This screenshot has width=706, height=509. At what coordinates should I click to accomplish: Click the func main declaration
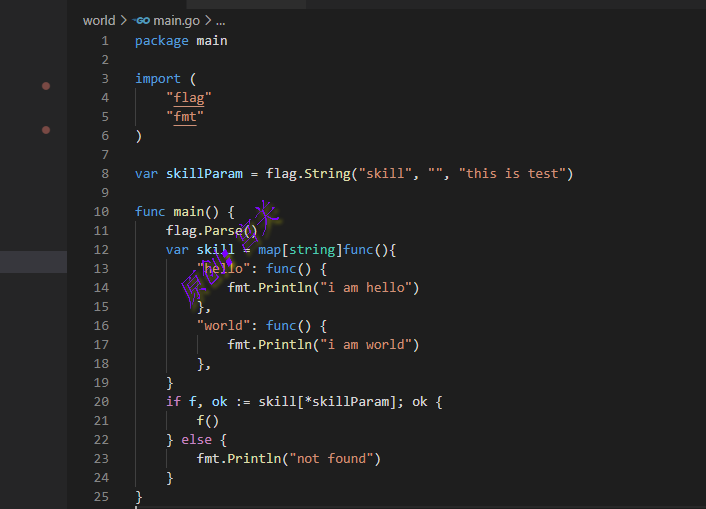(x=184, y=212)
